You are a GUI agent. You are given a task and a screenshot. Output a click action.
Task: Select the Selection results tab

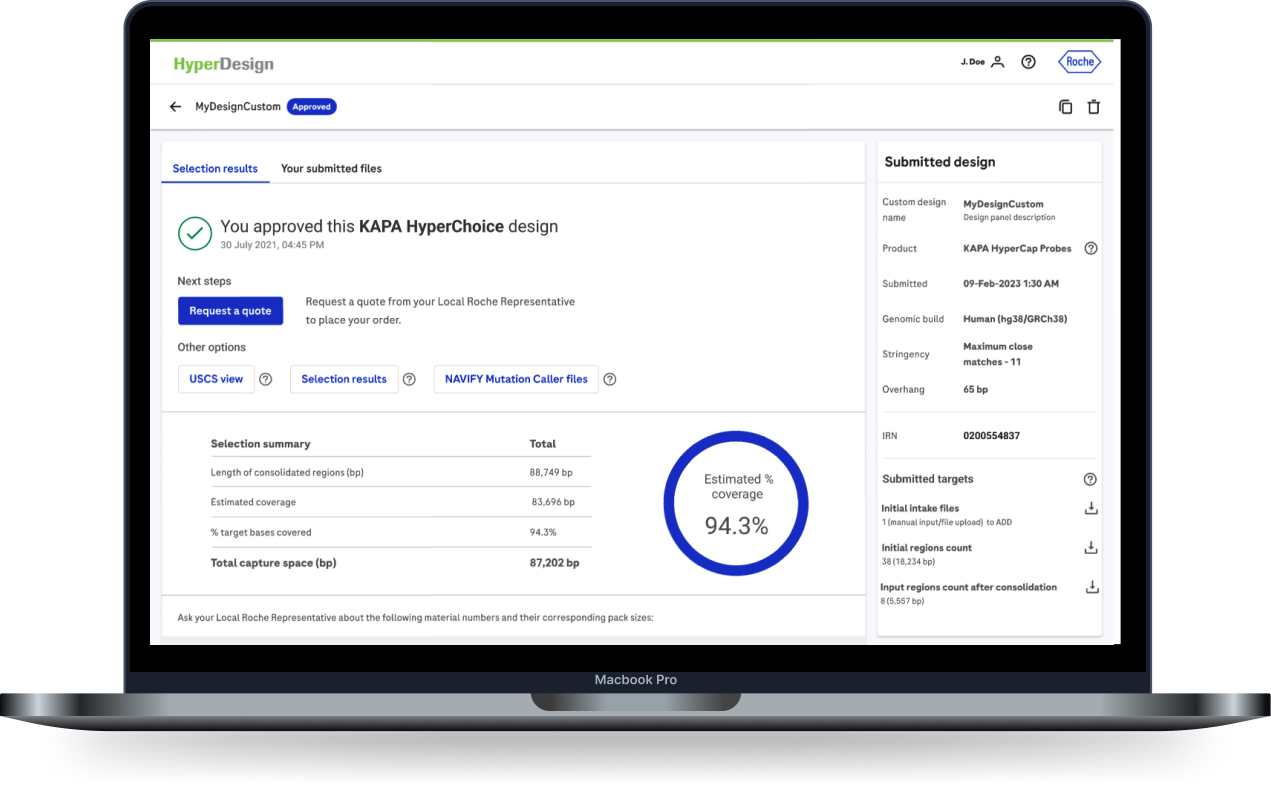point(215,169)
